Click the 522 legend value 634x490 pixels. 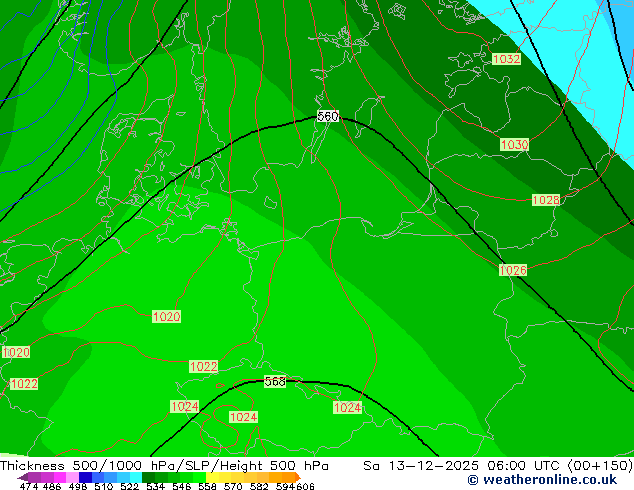pyautogui.click(x=129, y=486)
